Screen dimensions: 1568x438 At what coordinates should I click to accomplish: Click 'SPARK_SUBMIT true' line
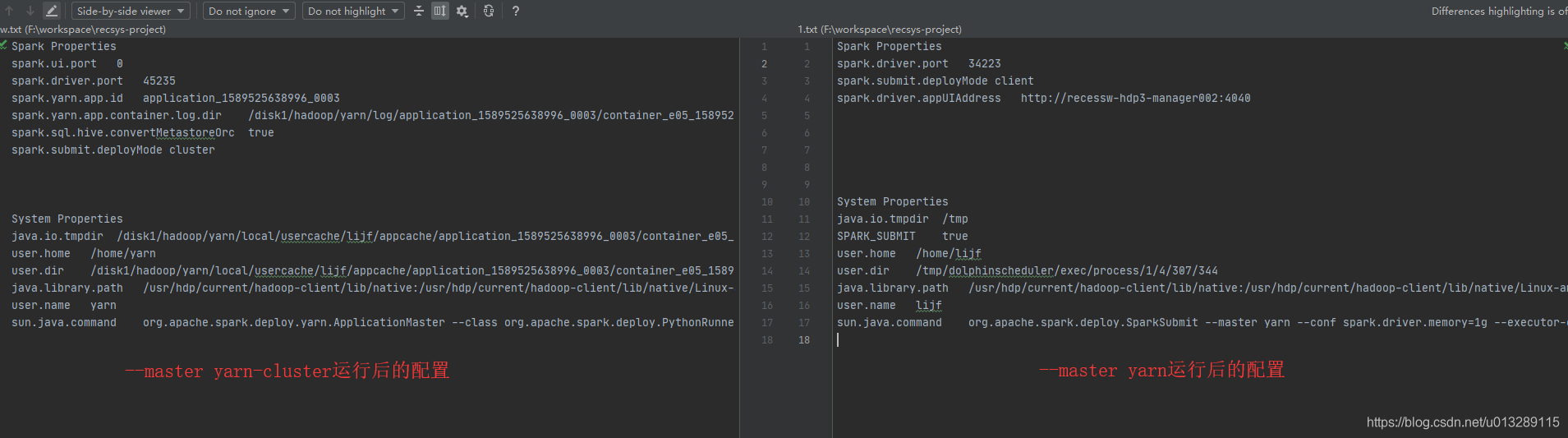903,236
